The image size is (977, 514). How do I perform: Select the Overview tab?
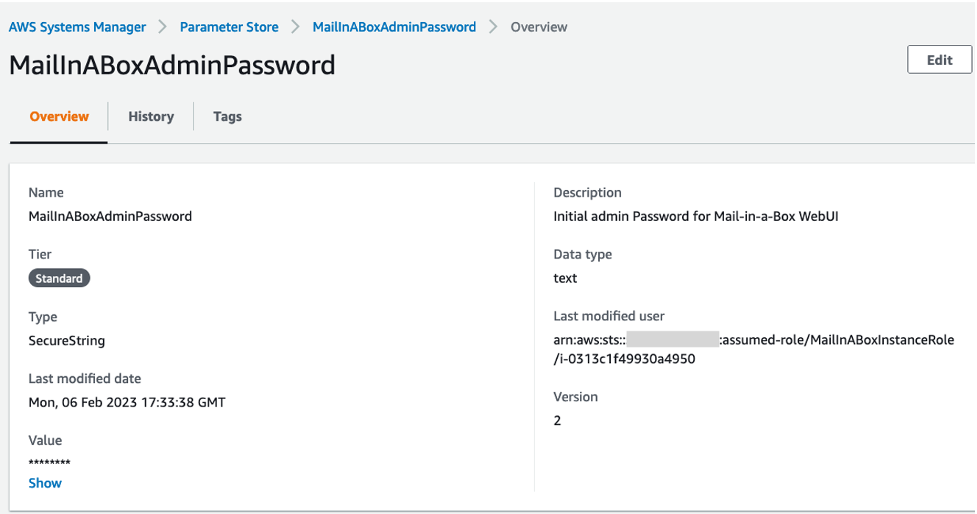59,117
